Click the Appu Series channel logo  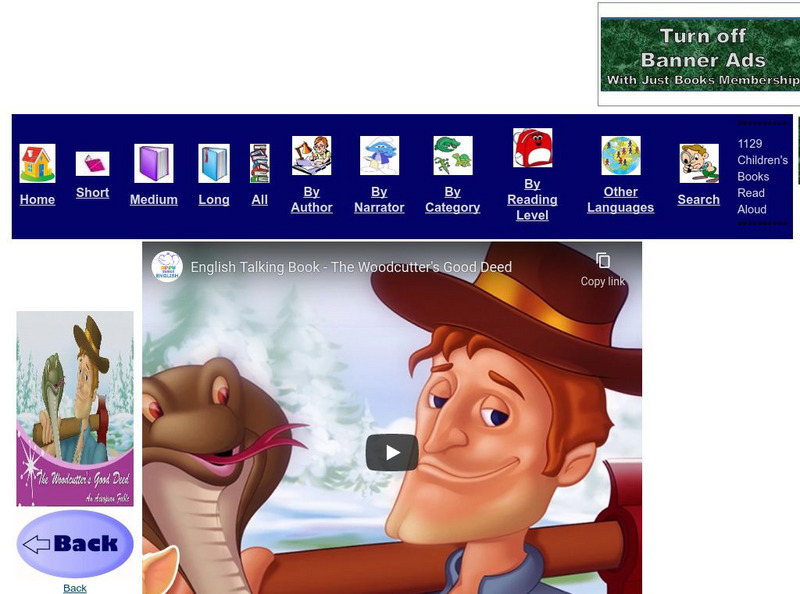pos(167,266)
